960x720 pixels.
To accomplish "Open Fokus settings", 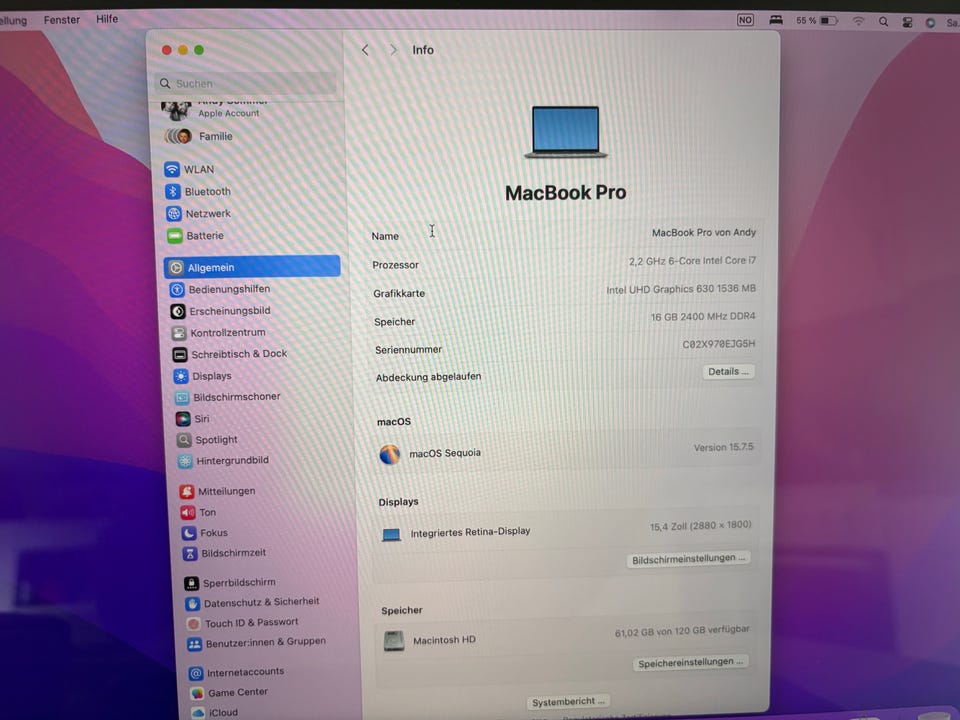I will [x=204, y=533].
